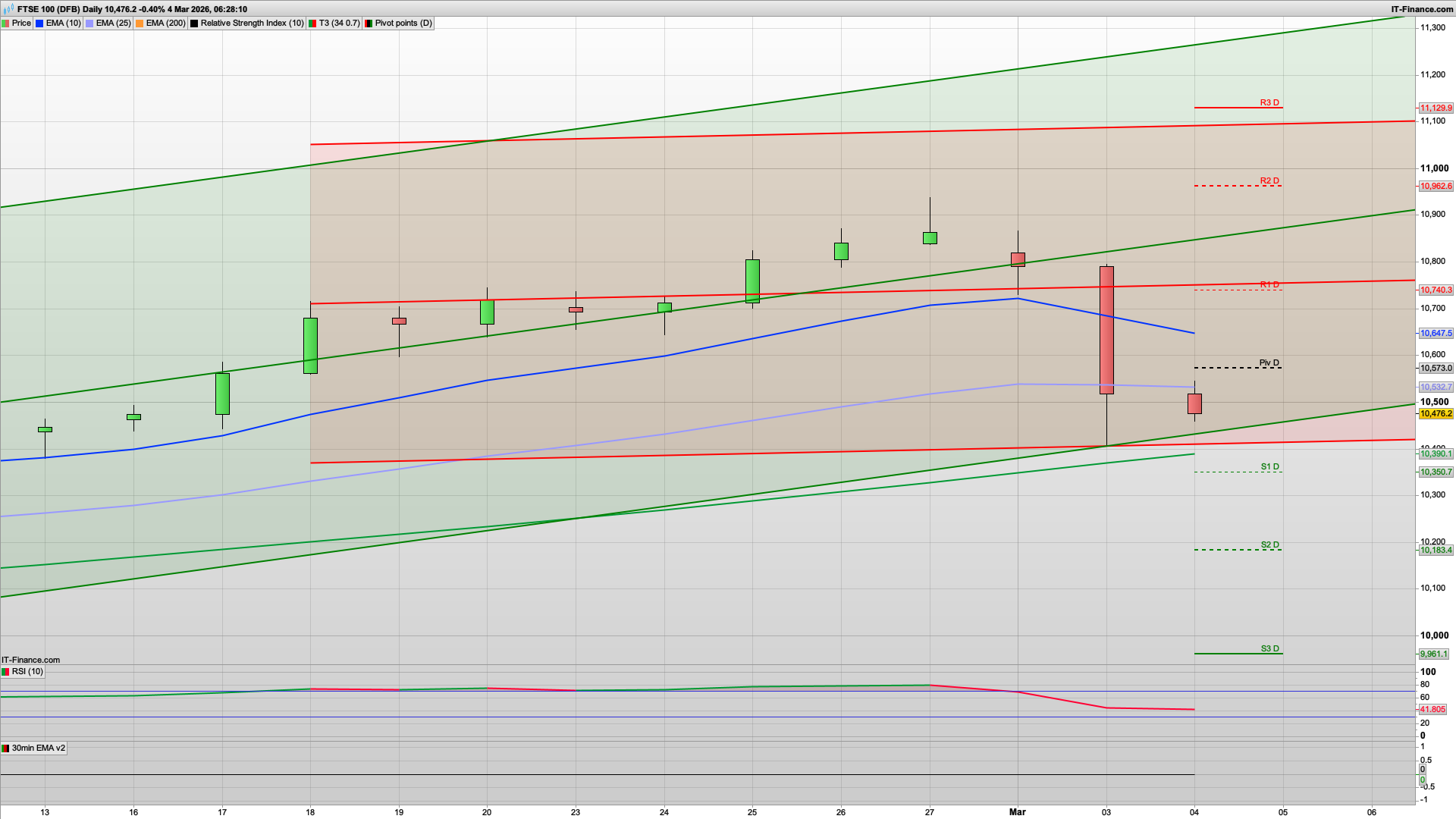The image size is (1456, 819).
Task: Click the Mar label on the date axis
Action: click(1016, 811)
